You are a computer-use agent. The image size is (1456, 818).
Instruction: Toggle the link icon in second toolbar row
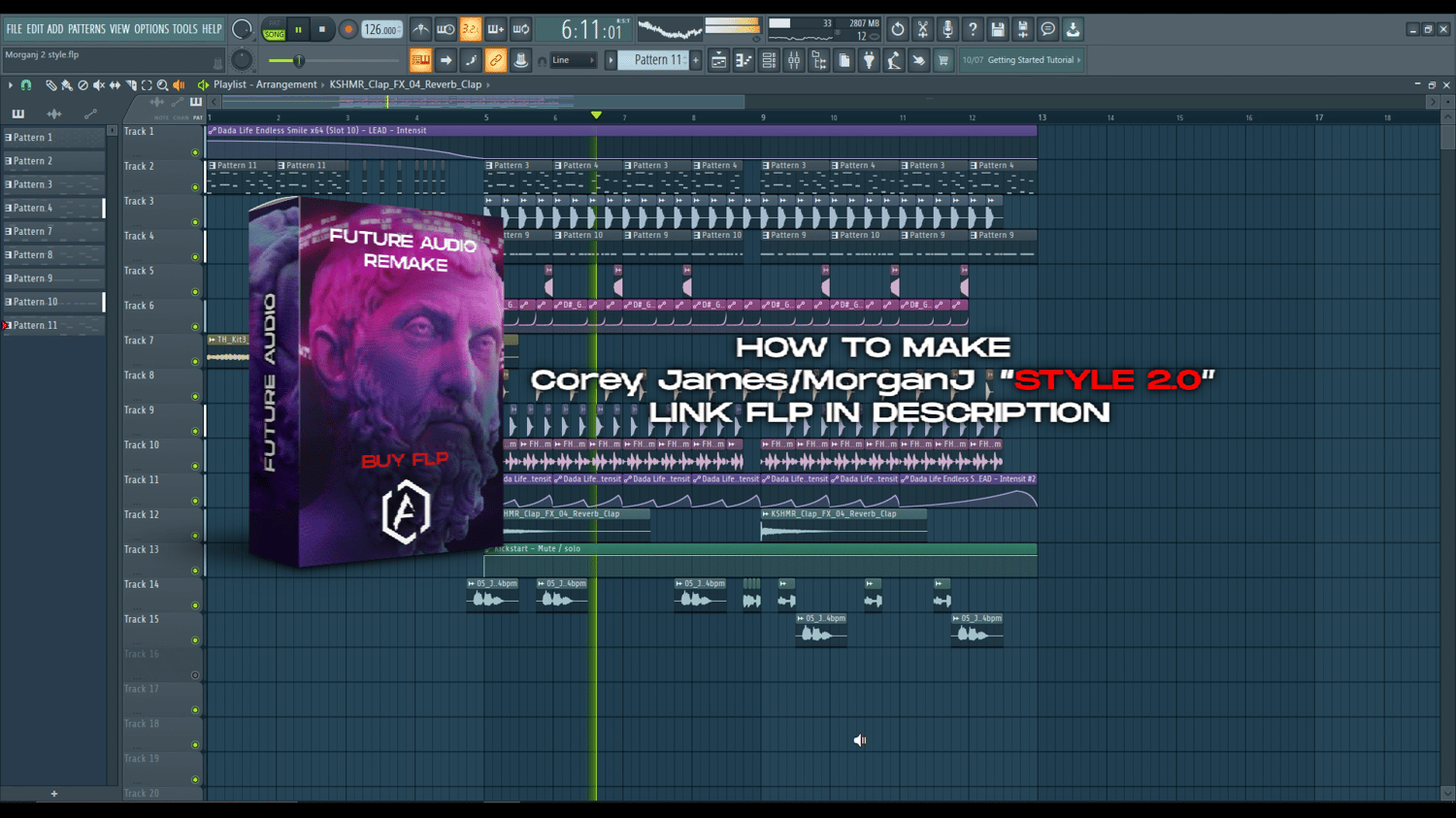coord(496,60)
